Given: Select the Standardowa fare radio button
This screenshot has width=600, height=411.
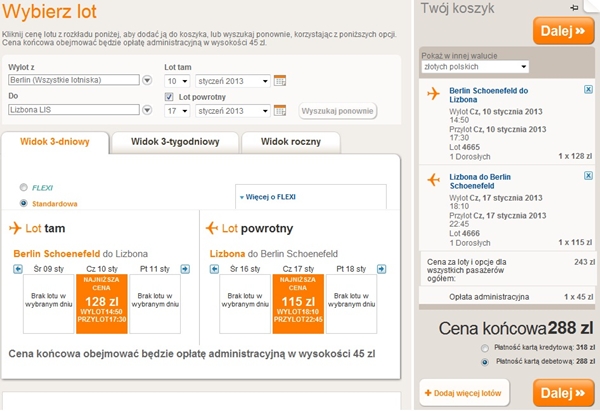Looking at the screenshot, I should (24, 203).
